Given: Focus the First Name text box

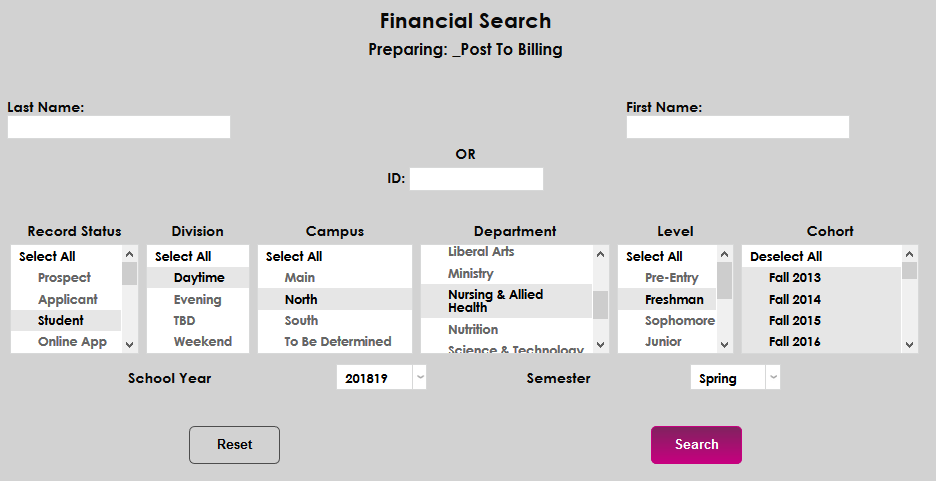Looking at the screenshot, I should (737, 127).
